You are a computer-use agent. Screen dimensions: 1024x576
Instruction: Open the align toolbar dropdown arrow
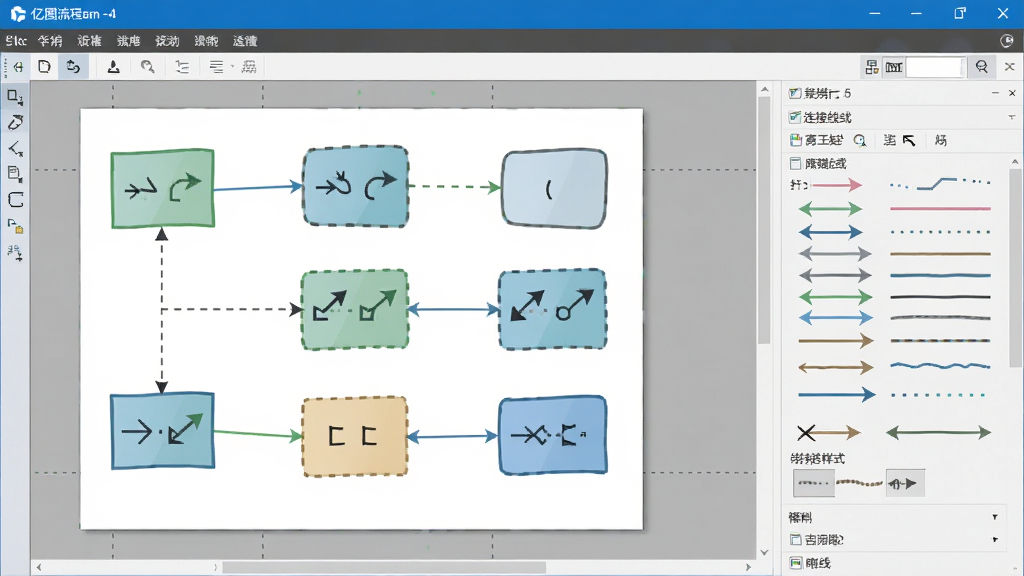coord(232,67)
